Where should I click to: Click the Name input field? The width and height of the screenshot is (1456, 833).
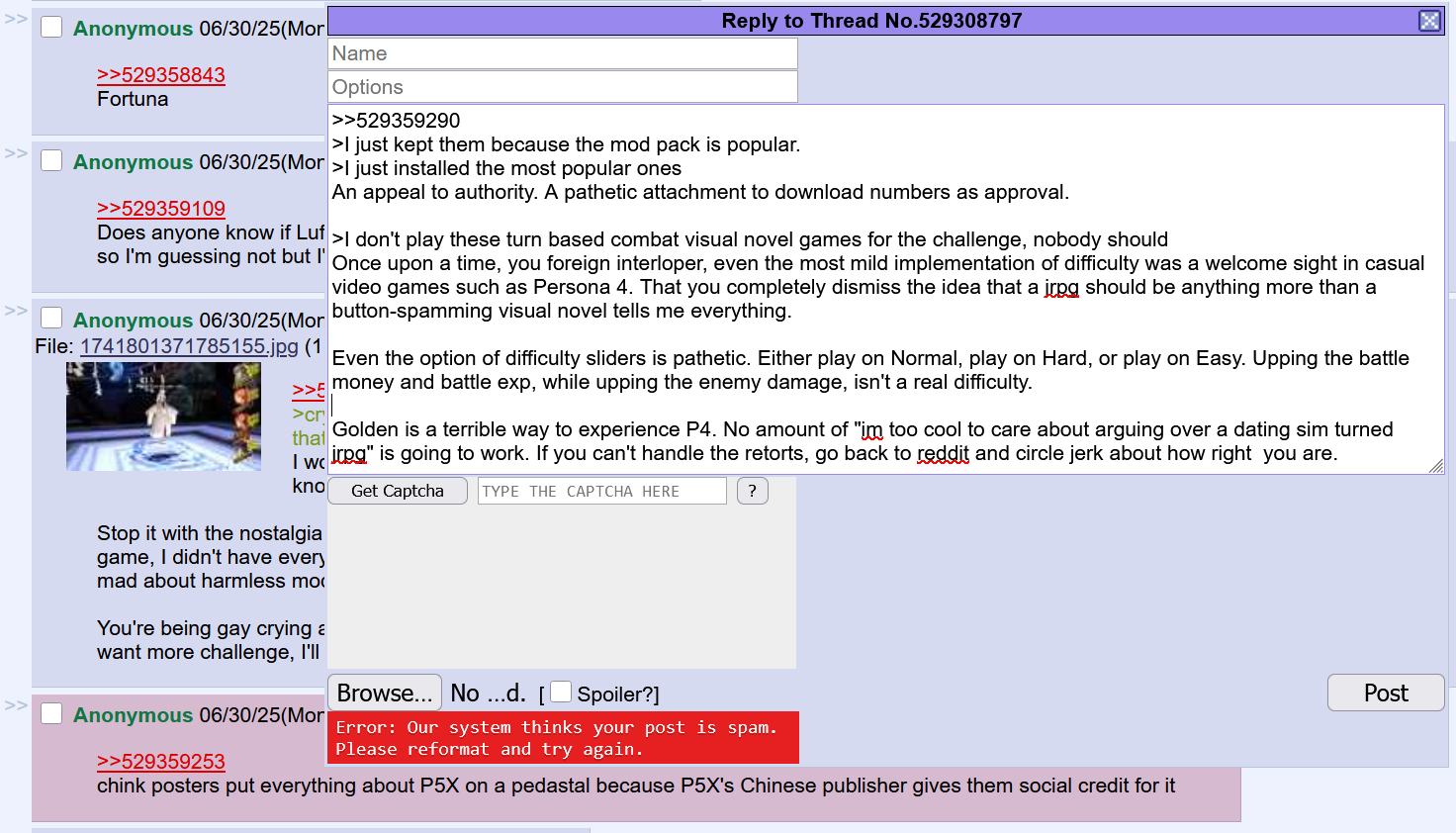(563, 53)
